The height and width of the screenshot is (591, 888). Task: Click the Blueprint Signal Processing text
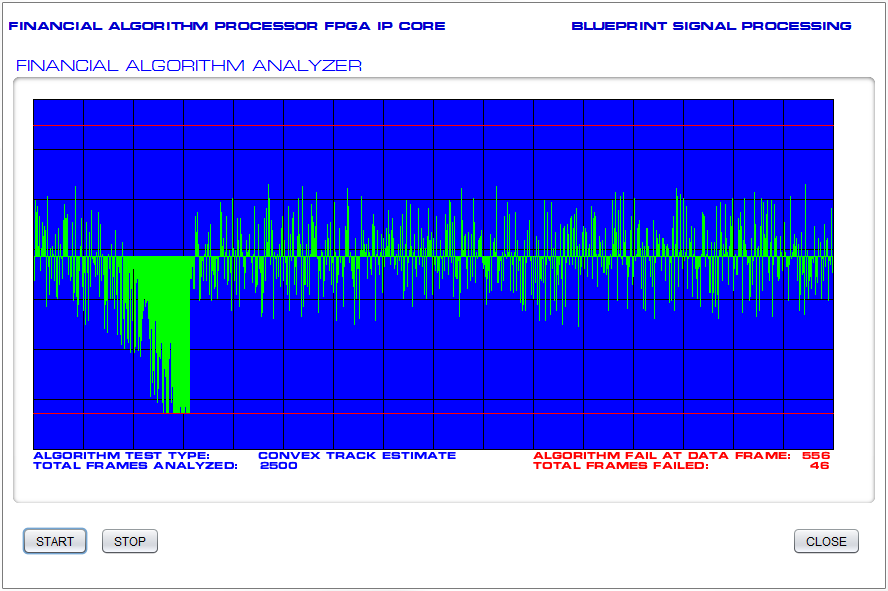point(711,26)
